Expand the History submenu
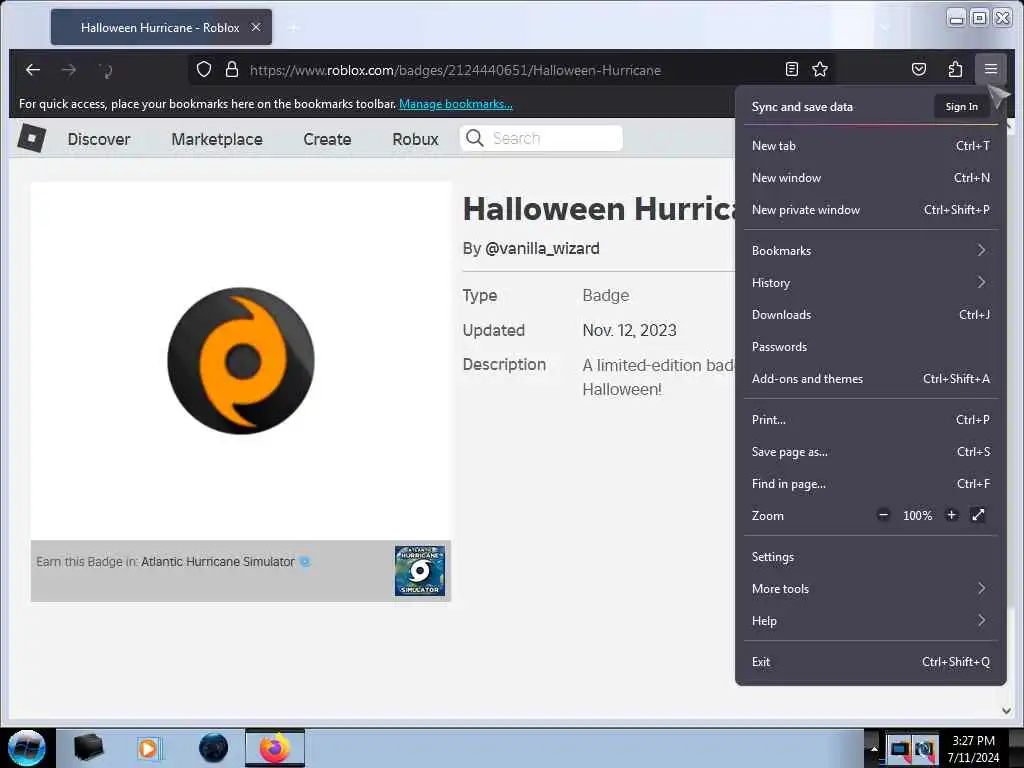This screenshot has width=1024, height=768. tap(871, 283)
